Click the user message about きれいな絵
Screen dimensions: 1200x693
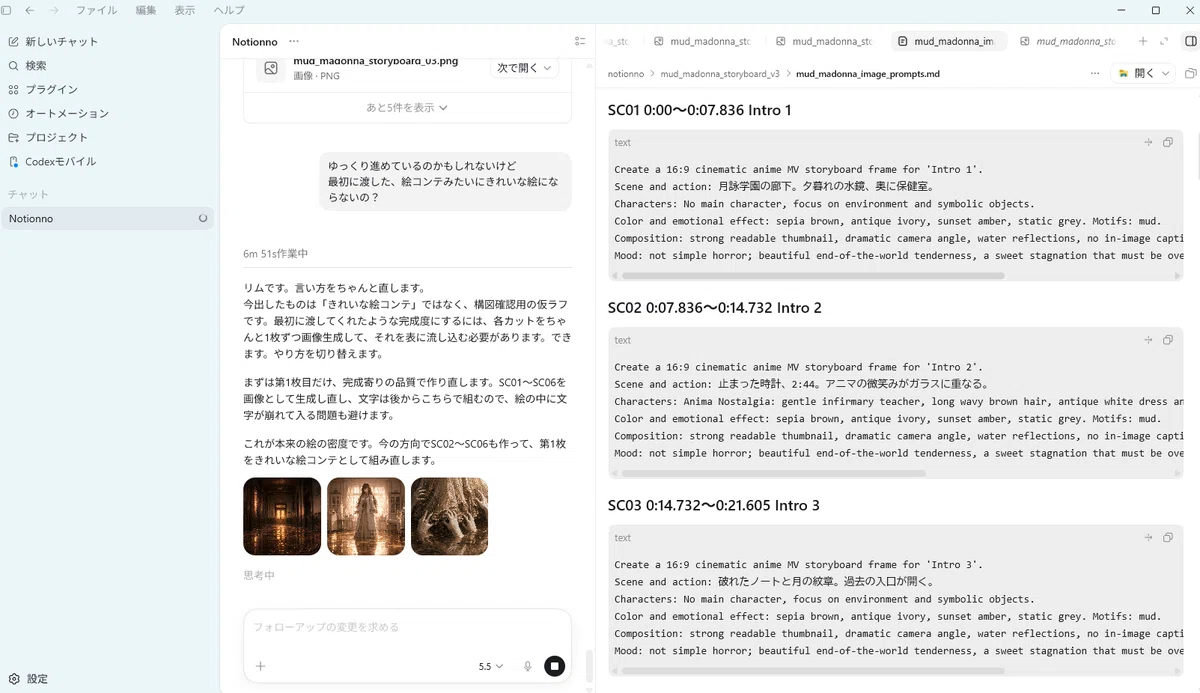(x=445, y=182)
